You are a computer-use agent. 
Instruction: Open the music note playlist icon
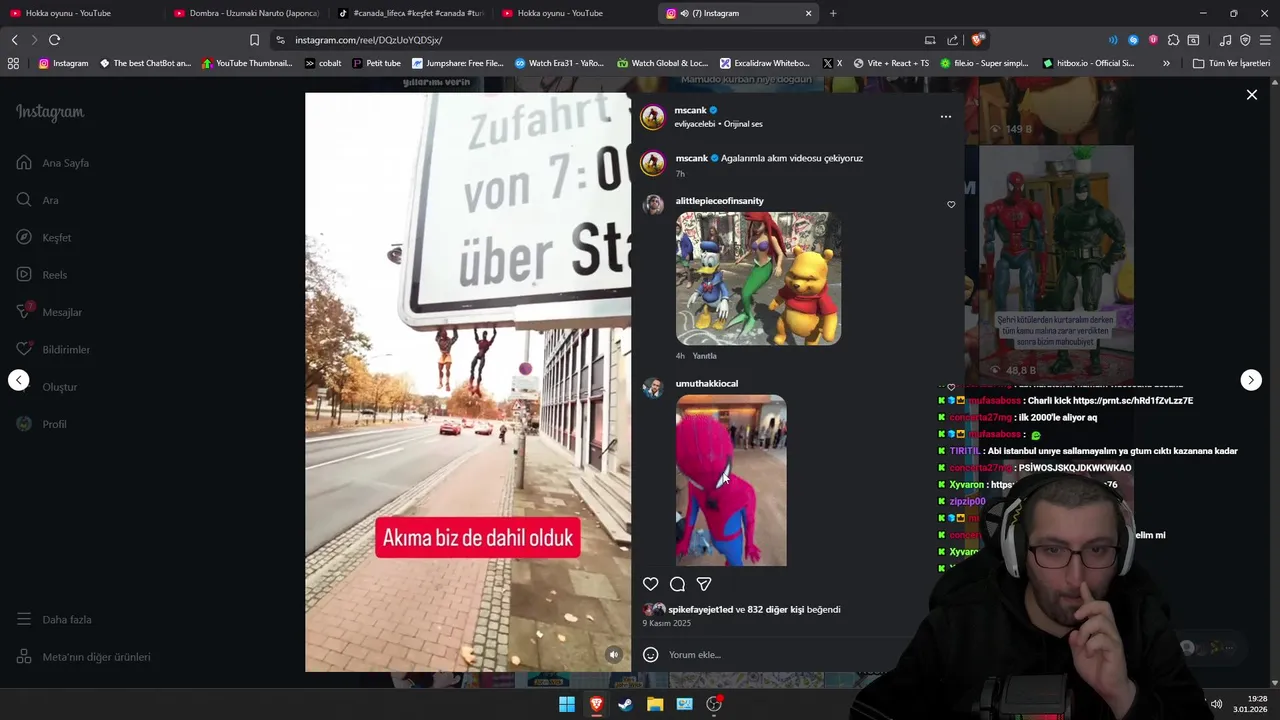(1225, 40)
